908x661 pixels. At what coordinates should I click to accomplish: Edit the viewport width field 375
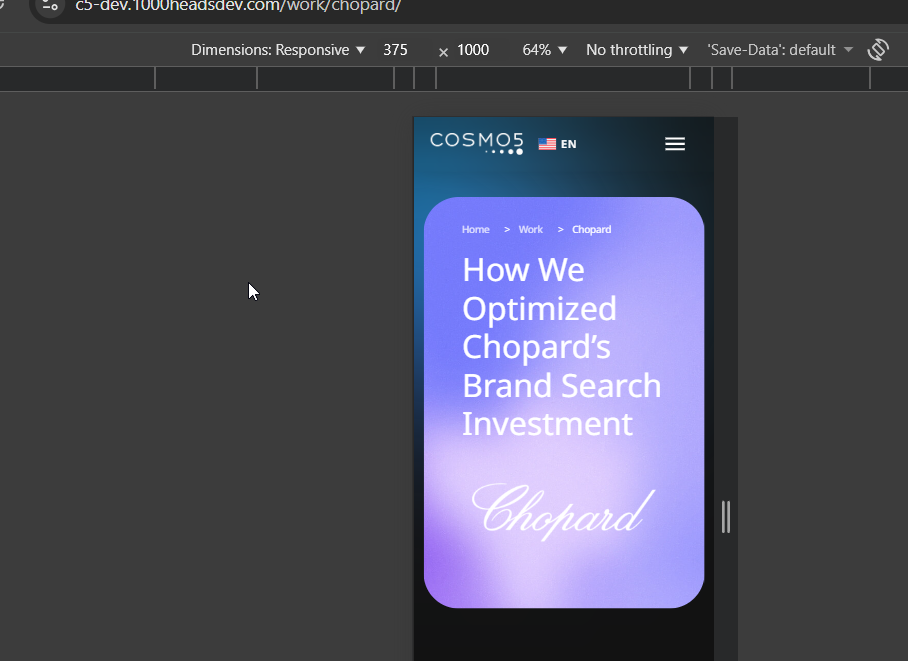396,50
